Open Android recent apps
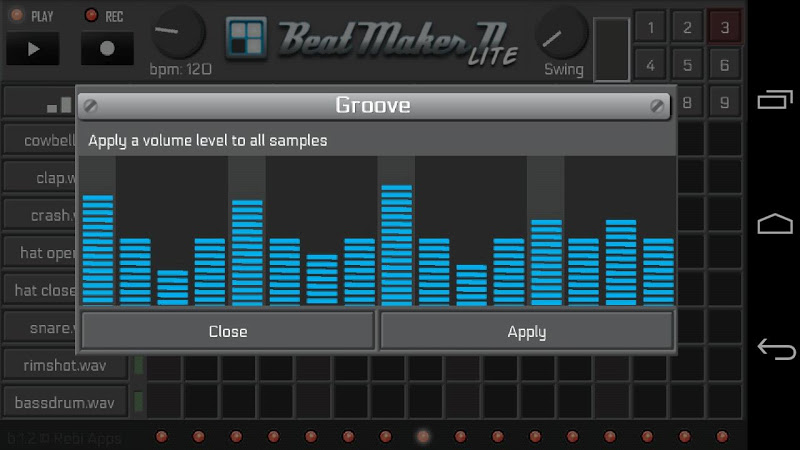 775,99
